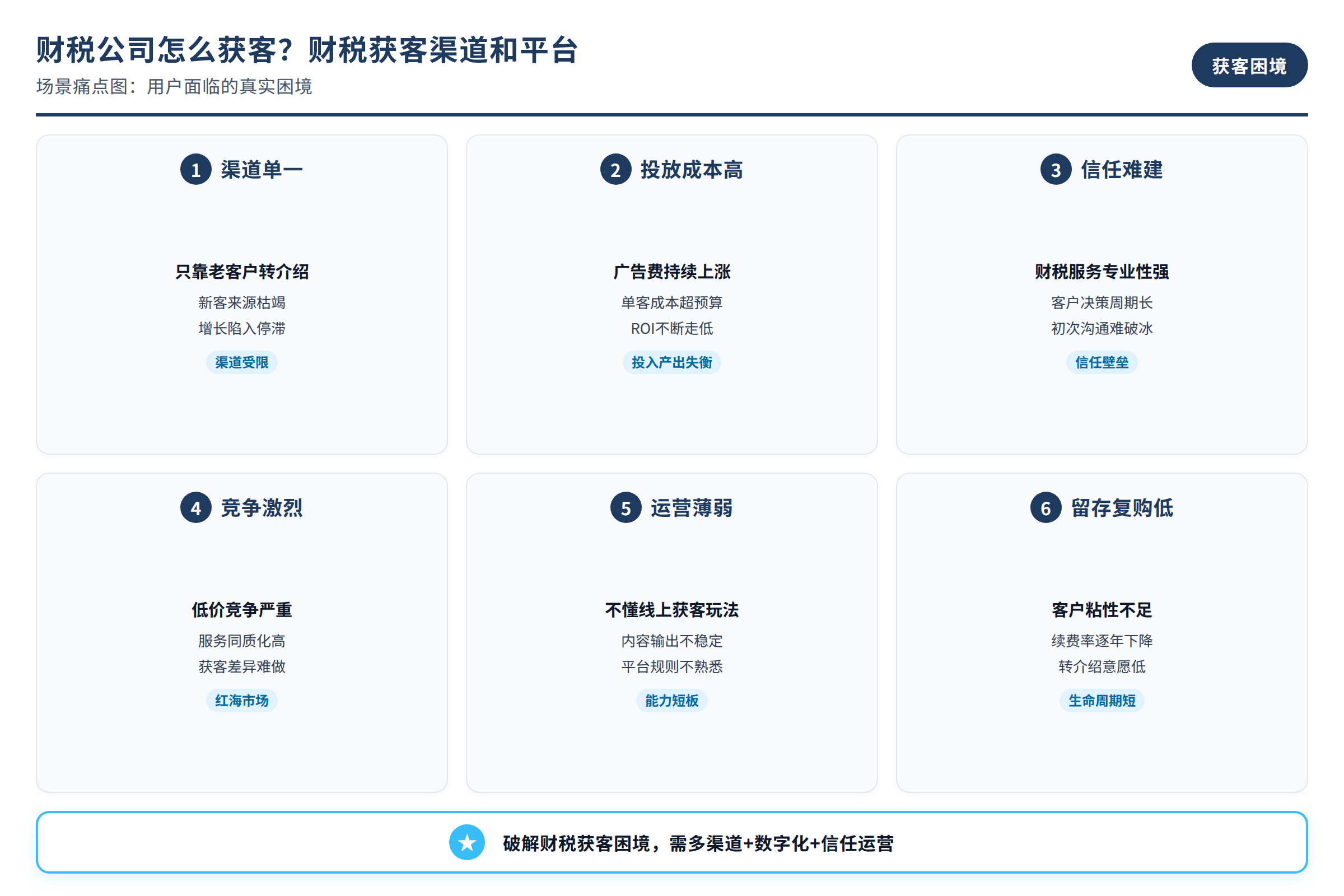Click the number 6 circle badge
Screen dimensions: 1344x896
tap(1046, 508)
